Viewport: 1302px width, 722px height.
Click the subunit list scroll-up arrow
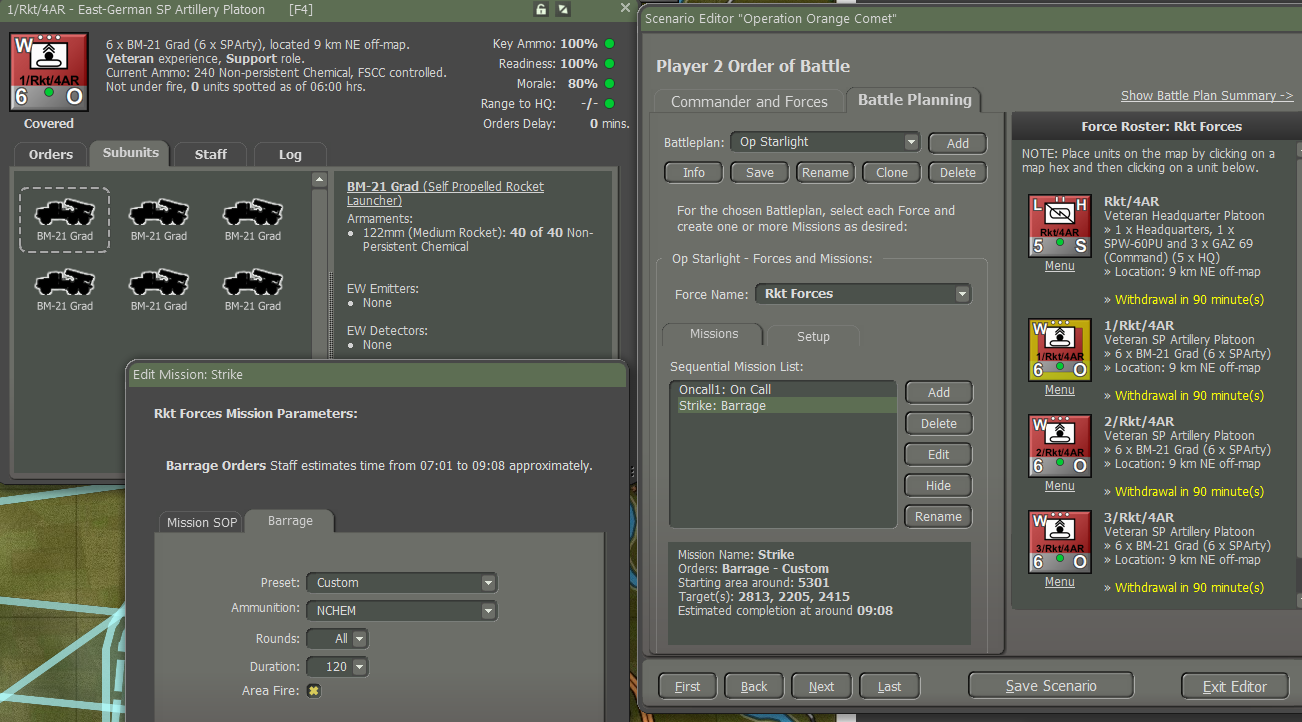tap(319, 180)
